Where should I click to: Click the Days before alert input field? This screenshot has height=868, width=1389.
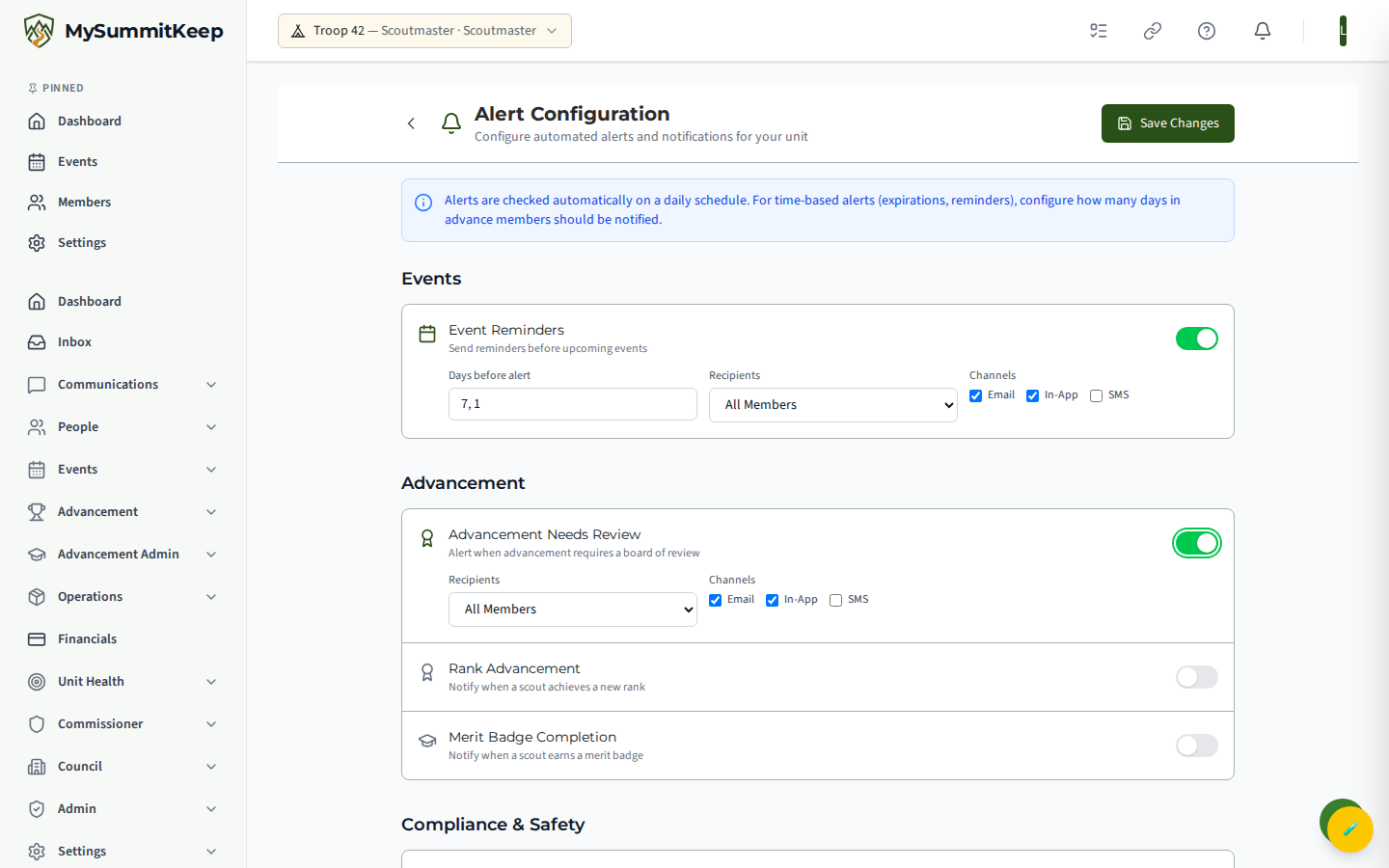click(x=573, y=404)
